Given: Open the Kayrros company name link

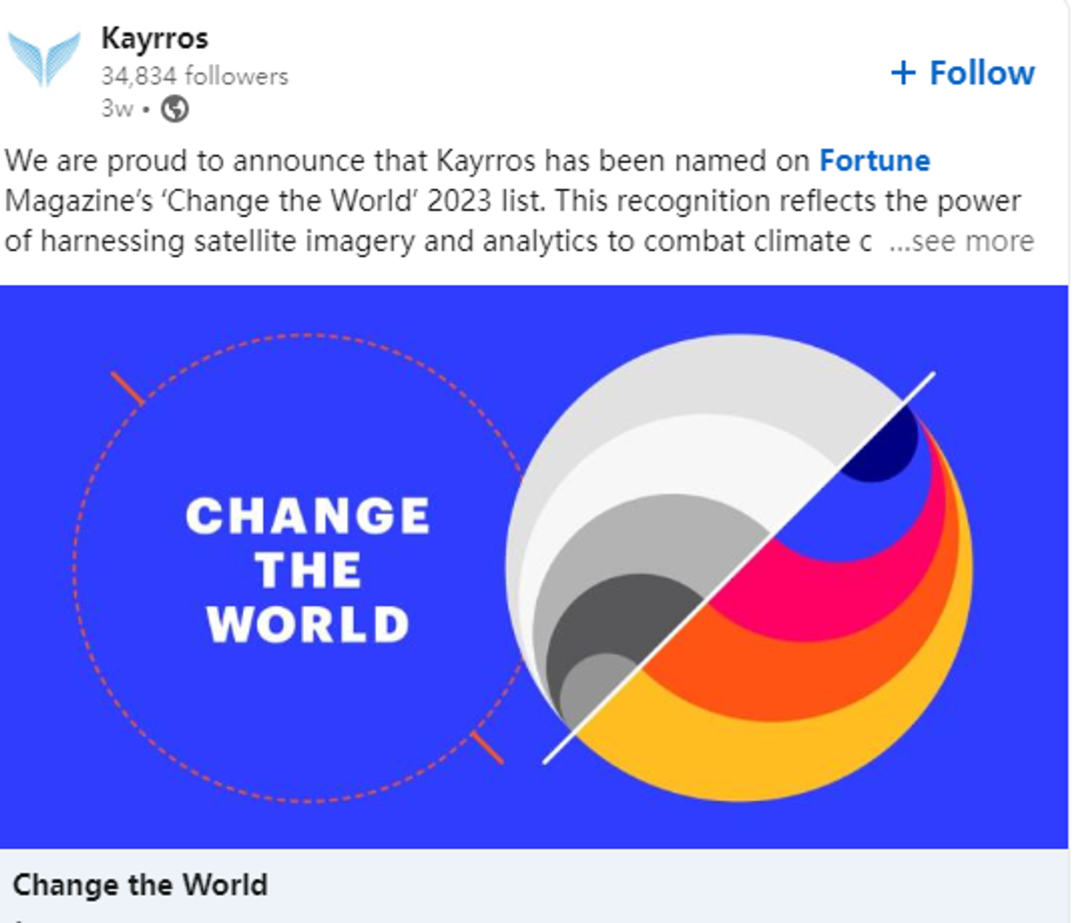Looking at the screenshot, I should (154, 39).
